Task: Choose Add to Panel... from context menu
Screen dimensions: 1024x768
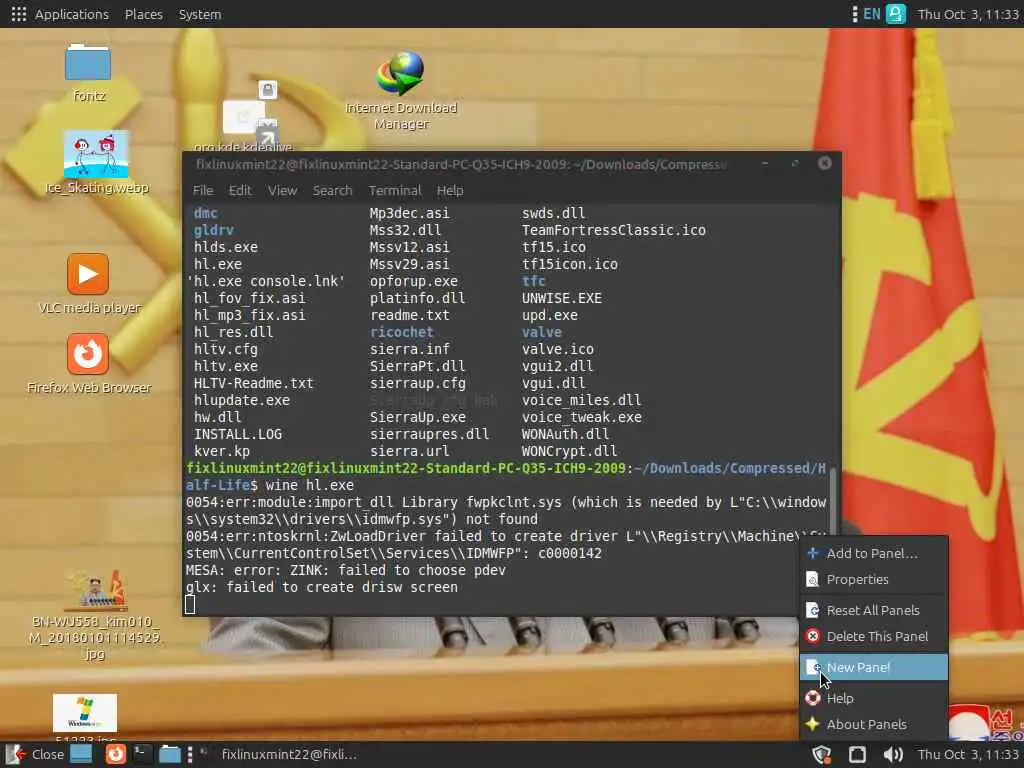Action: click(874, 553)
